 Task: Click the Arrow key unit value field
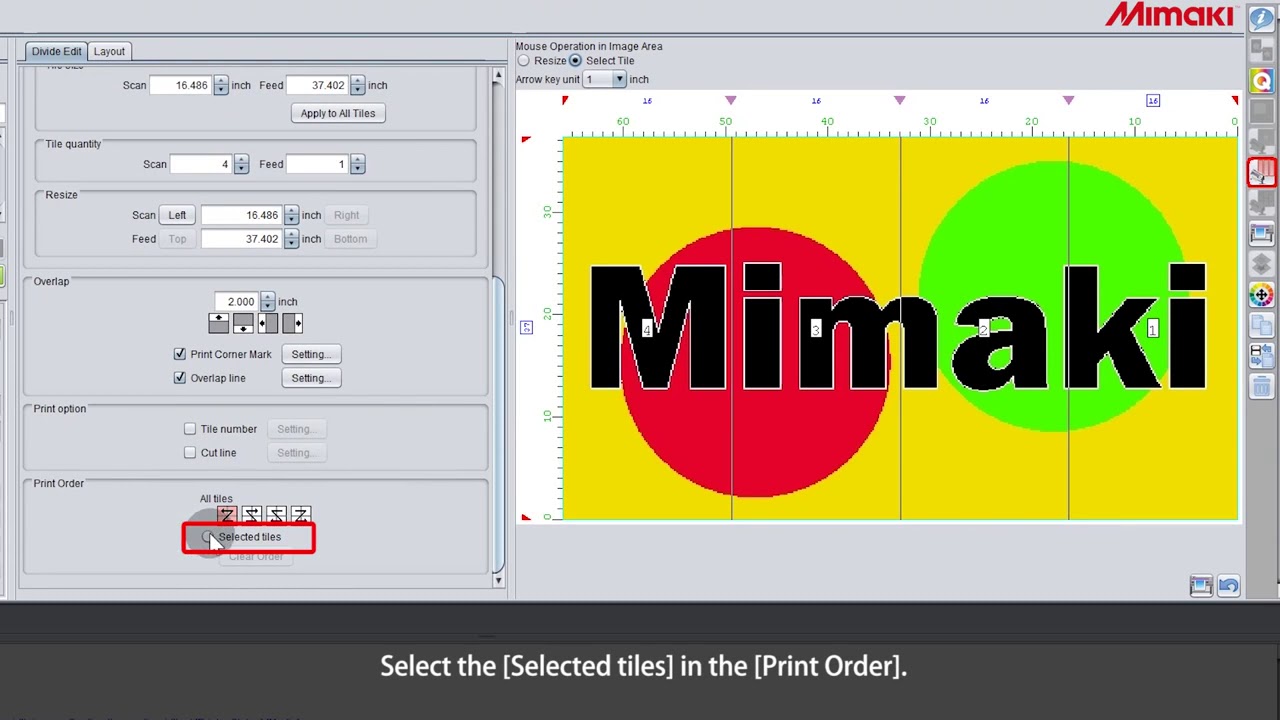pyautogui.click(x=598, y=79)
